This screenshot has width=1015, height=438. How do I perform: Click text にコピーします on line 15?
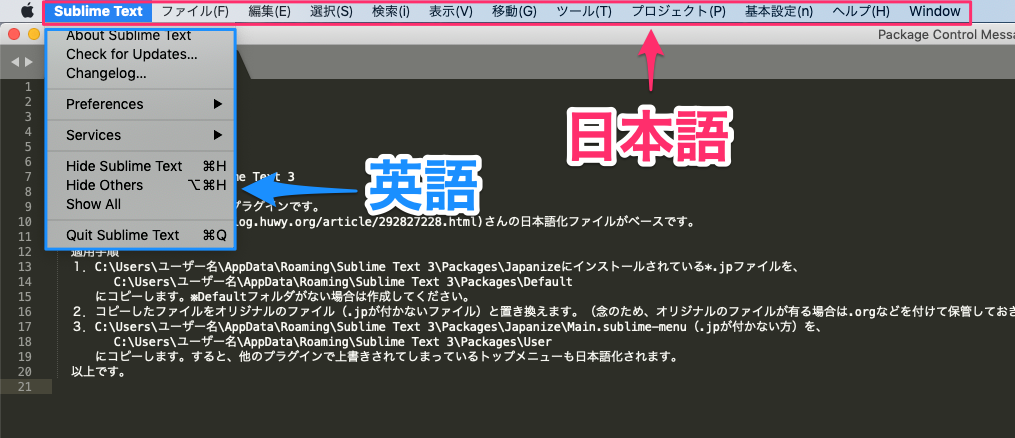click(x=139, y=297)
